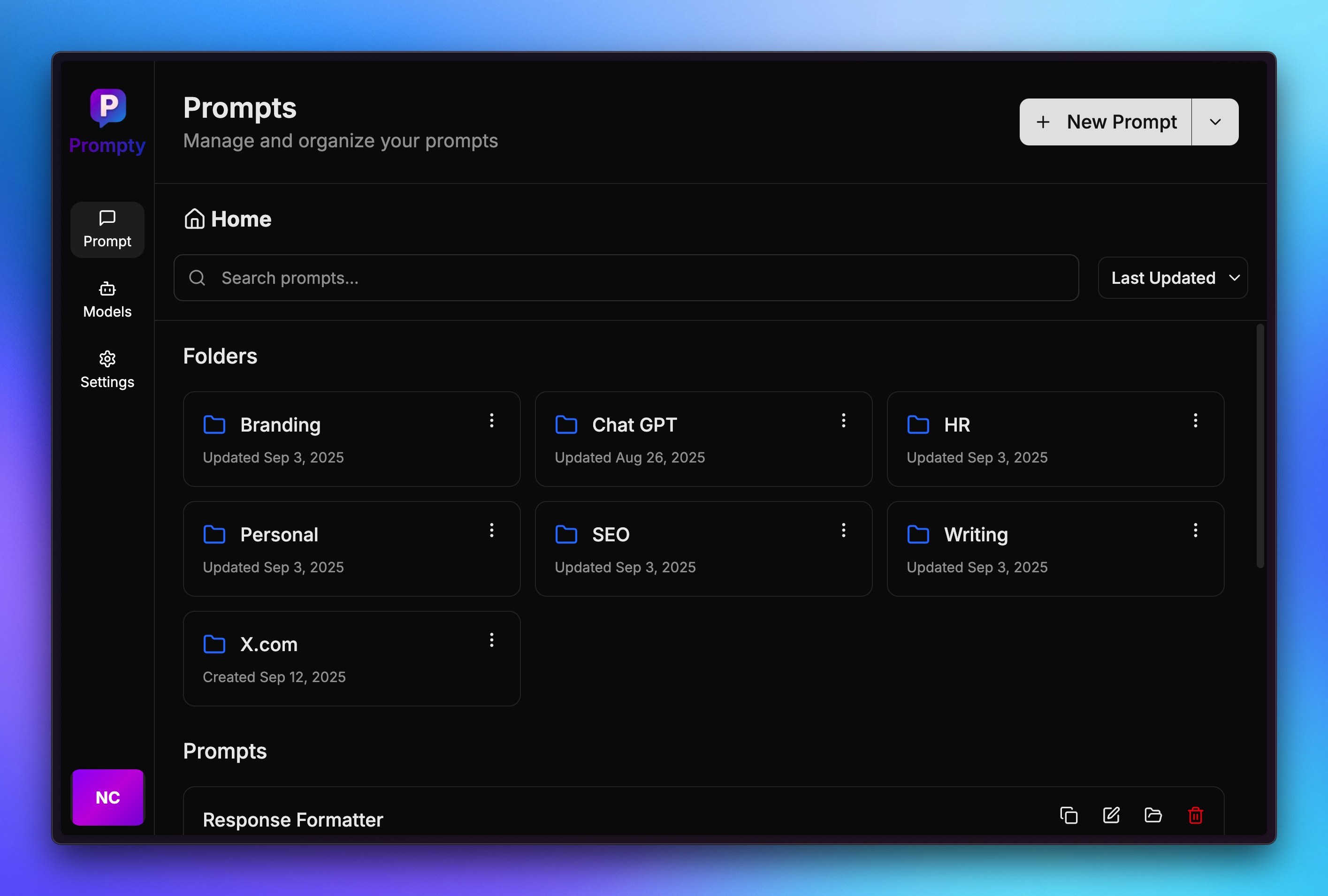Open the Settings sidebar tab
Image resolution: width=1328 pixels, height=896 pixels.
coord(107,370)
